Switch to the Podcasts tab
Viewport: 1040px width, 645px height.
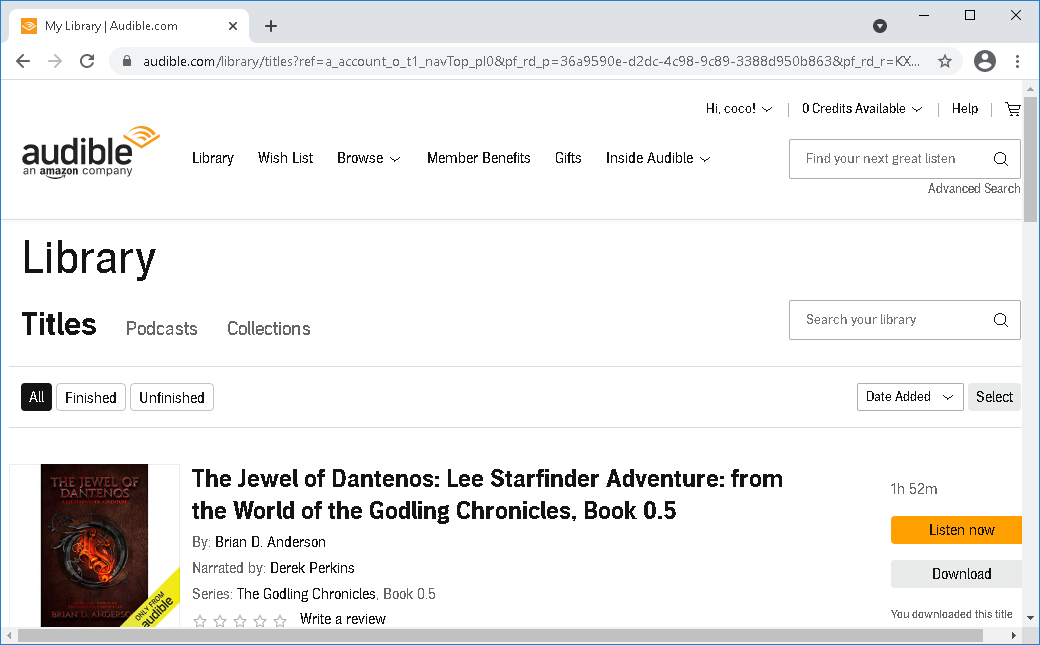(x=162, y=328)
